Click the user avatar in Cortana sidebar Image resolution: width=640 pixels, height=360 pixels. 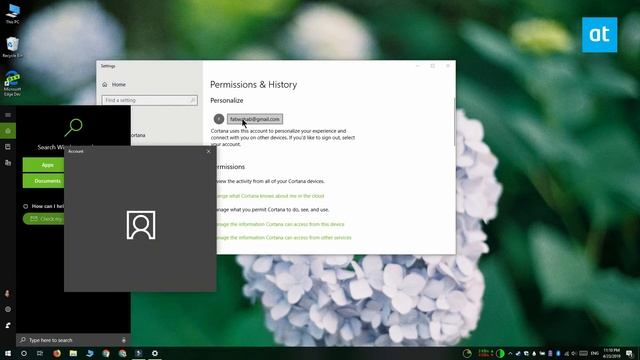tap(7, 293)
